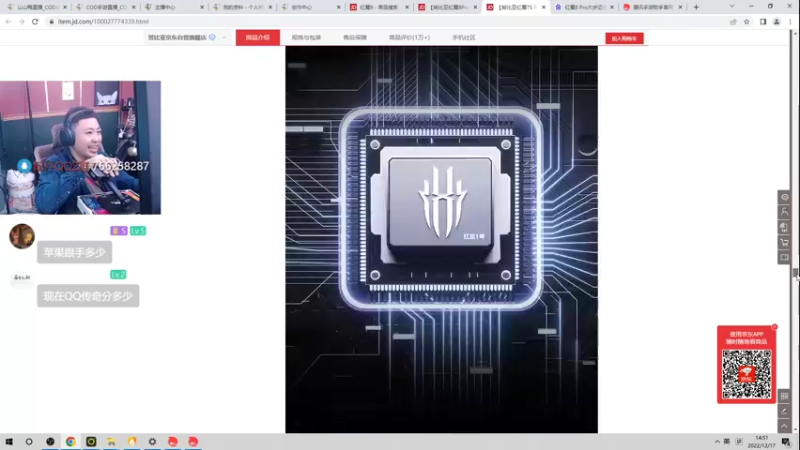
Task: Switch to the 手机社区 tab
Action: pos(464,38)
